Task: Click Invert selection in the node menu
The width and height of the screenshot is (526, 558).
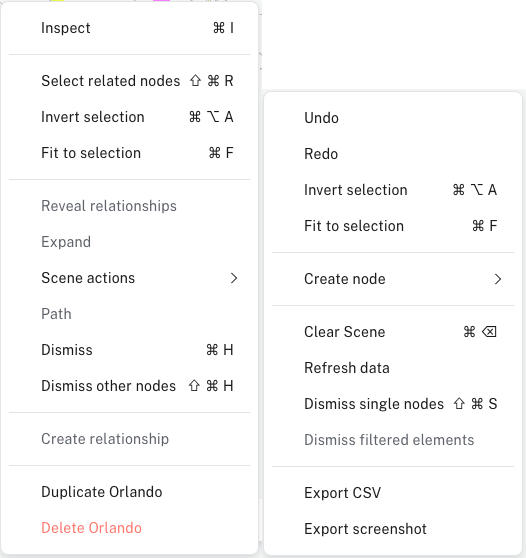Action: 130,117
